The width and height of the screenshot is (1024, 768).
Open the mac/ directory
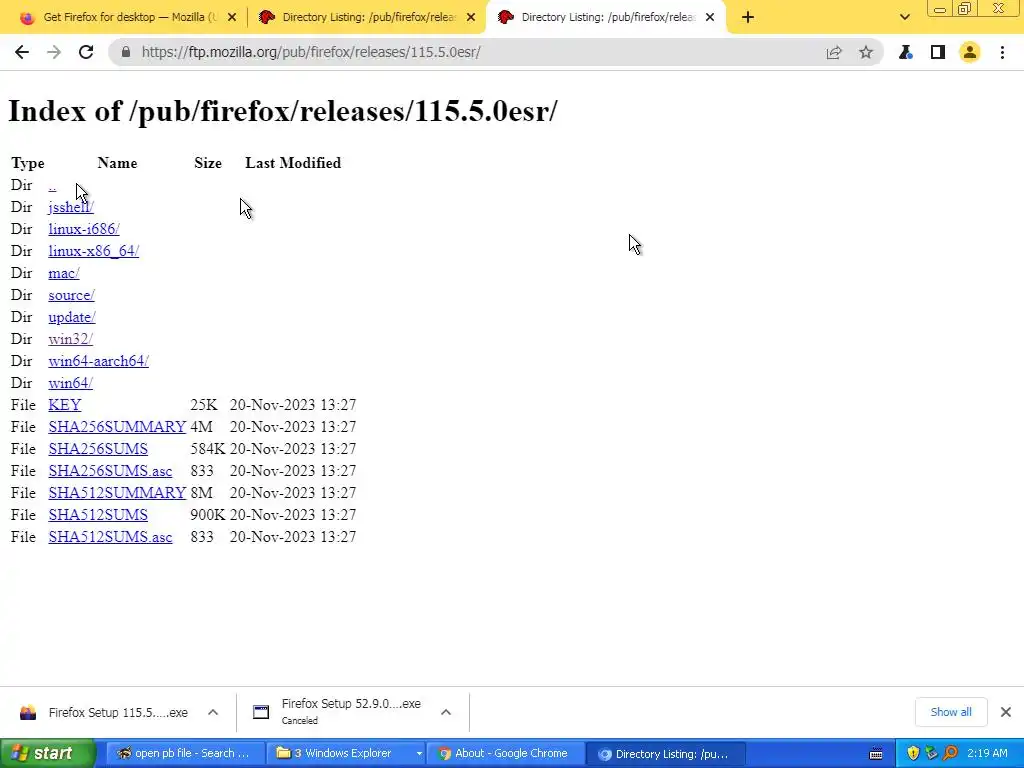pos(64,273)
